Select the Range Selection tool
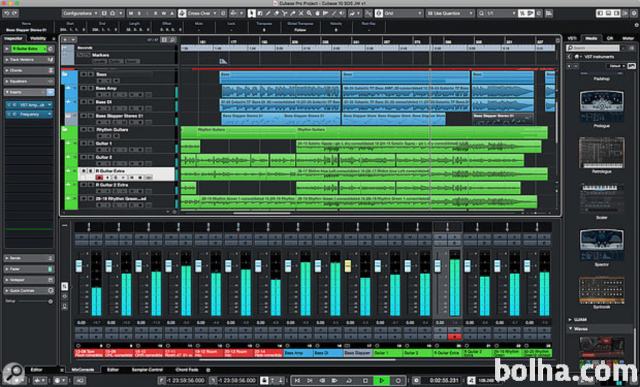Image resolution: width=640 pixels, height=387 pixels. pyautogui.click(x=260, y=13)
